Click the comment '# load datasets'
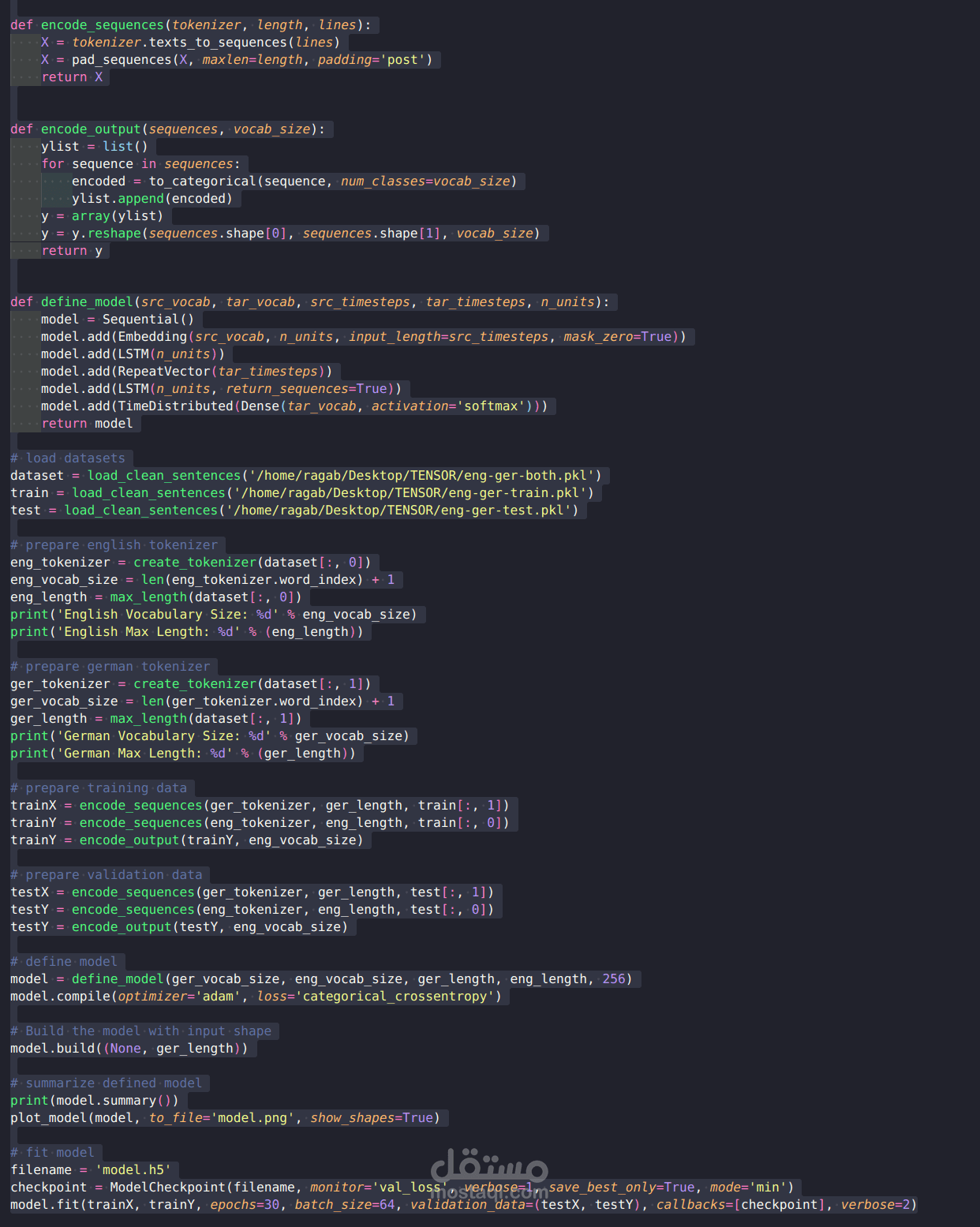This screenshot has width=980, height=1227. tap(68, 458)
